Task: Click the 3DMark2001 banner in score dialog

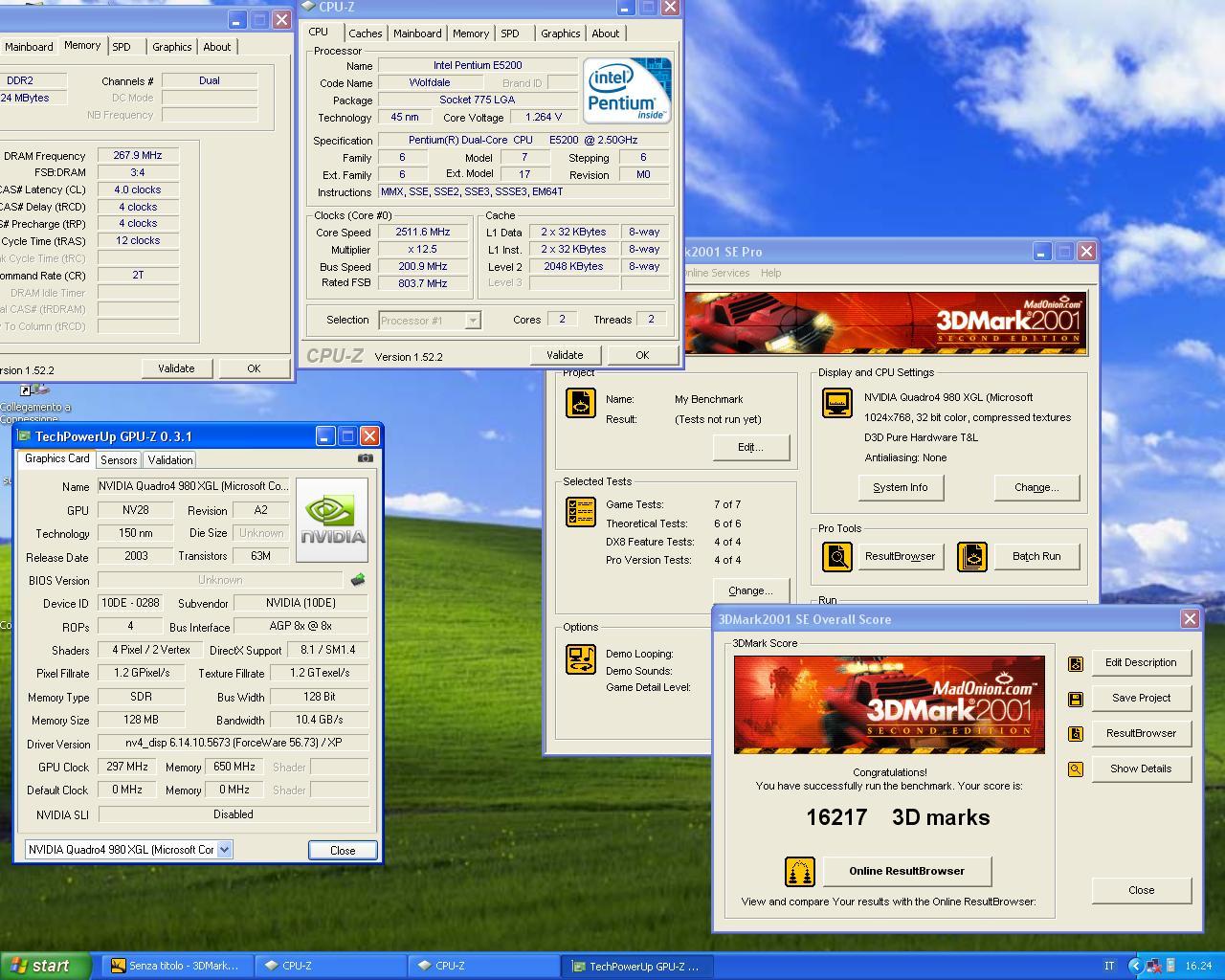Action: coord(889,705)
